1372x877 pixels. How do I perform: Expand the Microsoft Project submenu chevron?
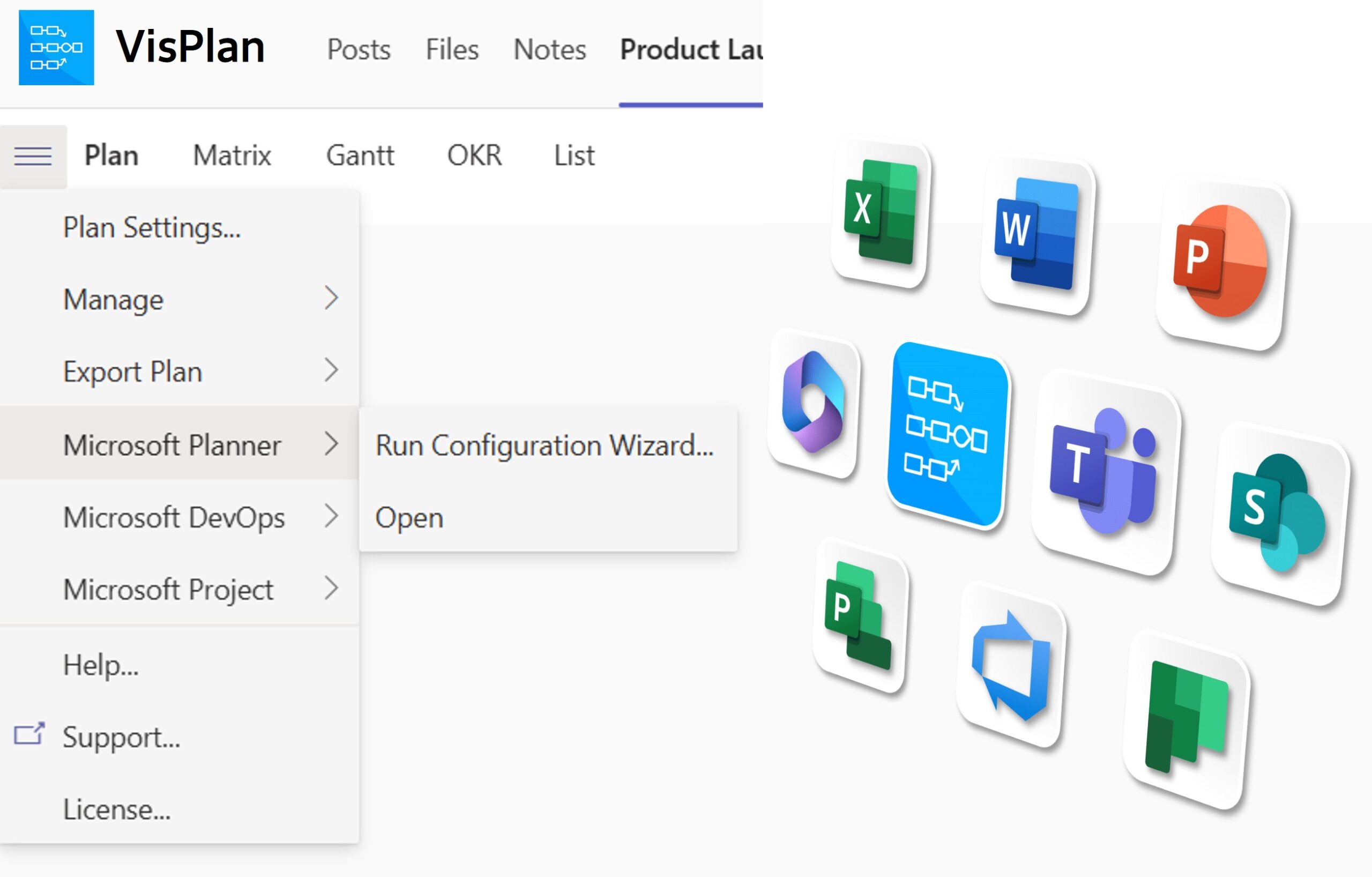pos(331,588)
